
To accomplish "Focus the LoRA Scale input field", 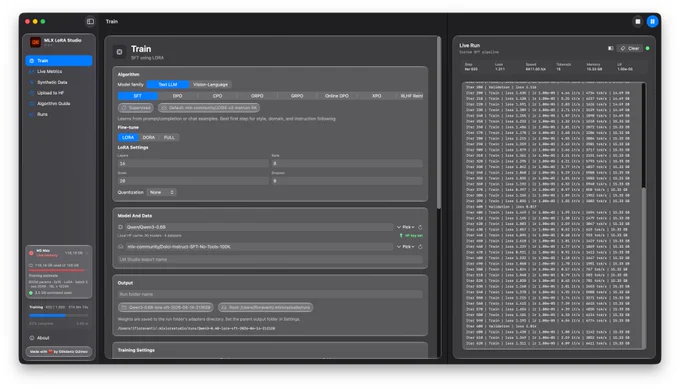I will click(193, 181).
